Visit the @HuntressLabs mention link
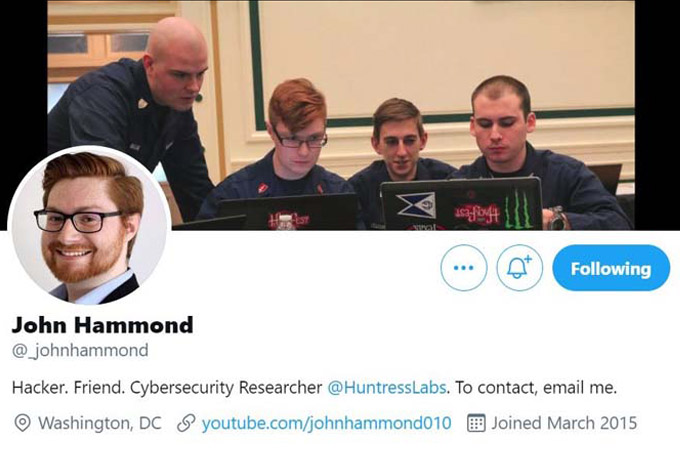Screen dimensions: 680x450 click(x=386, y=387)
